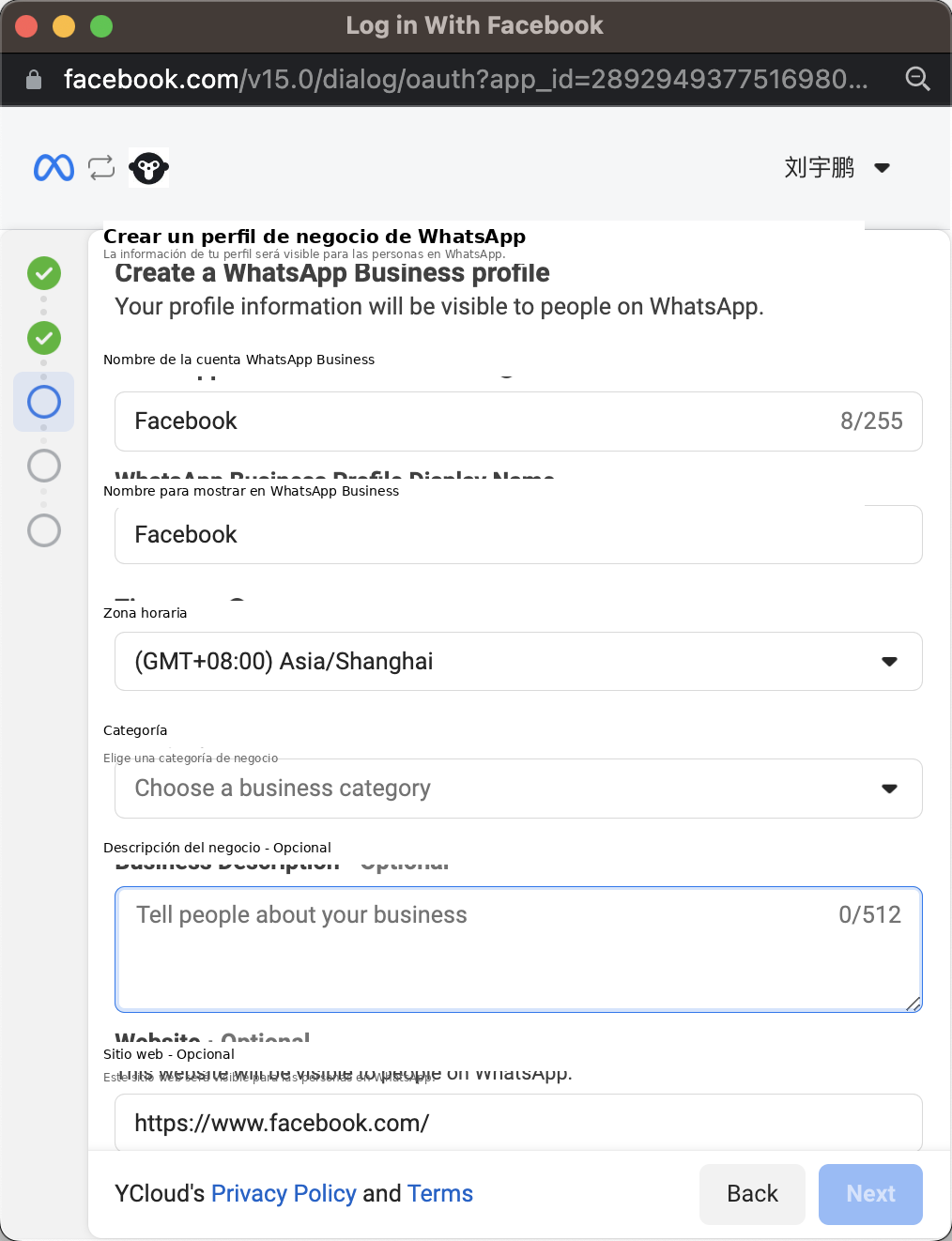Click the Back button
The image size is (952, 1241).
752,1194
